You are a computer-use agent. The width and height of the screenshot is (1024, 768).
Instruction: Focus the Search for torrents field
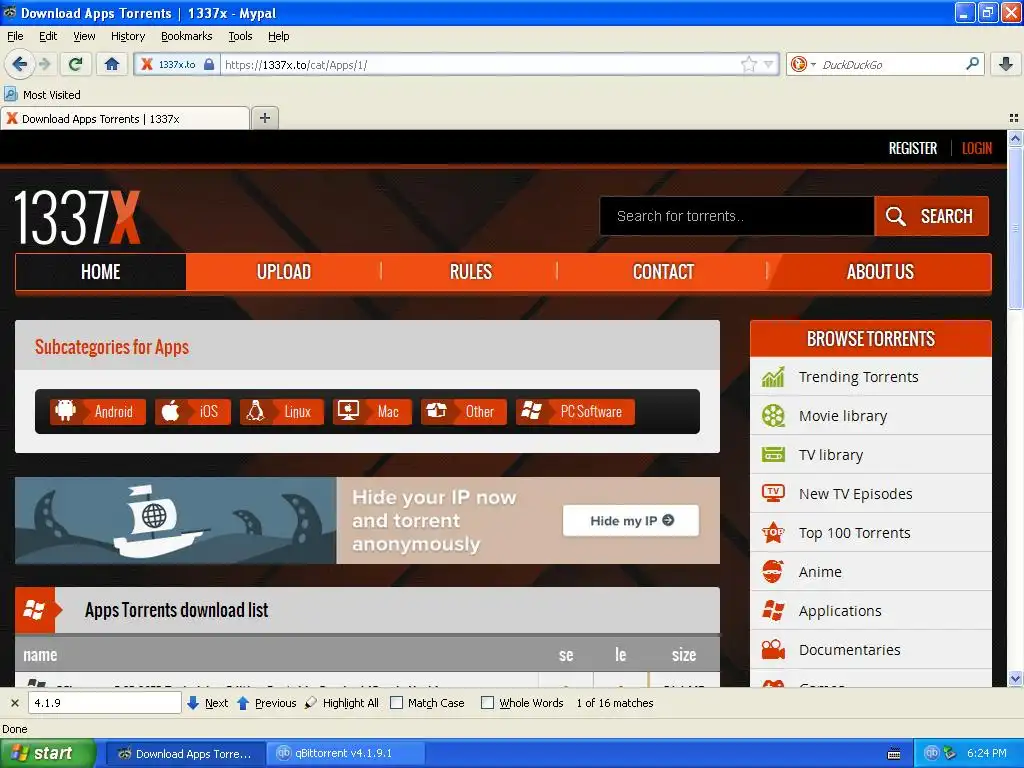coord(737,216)
